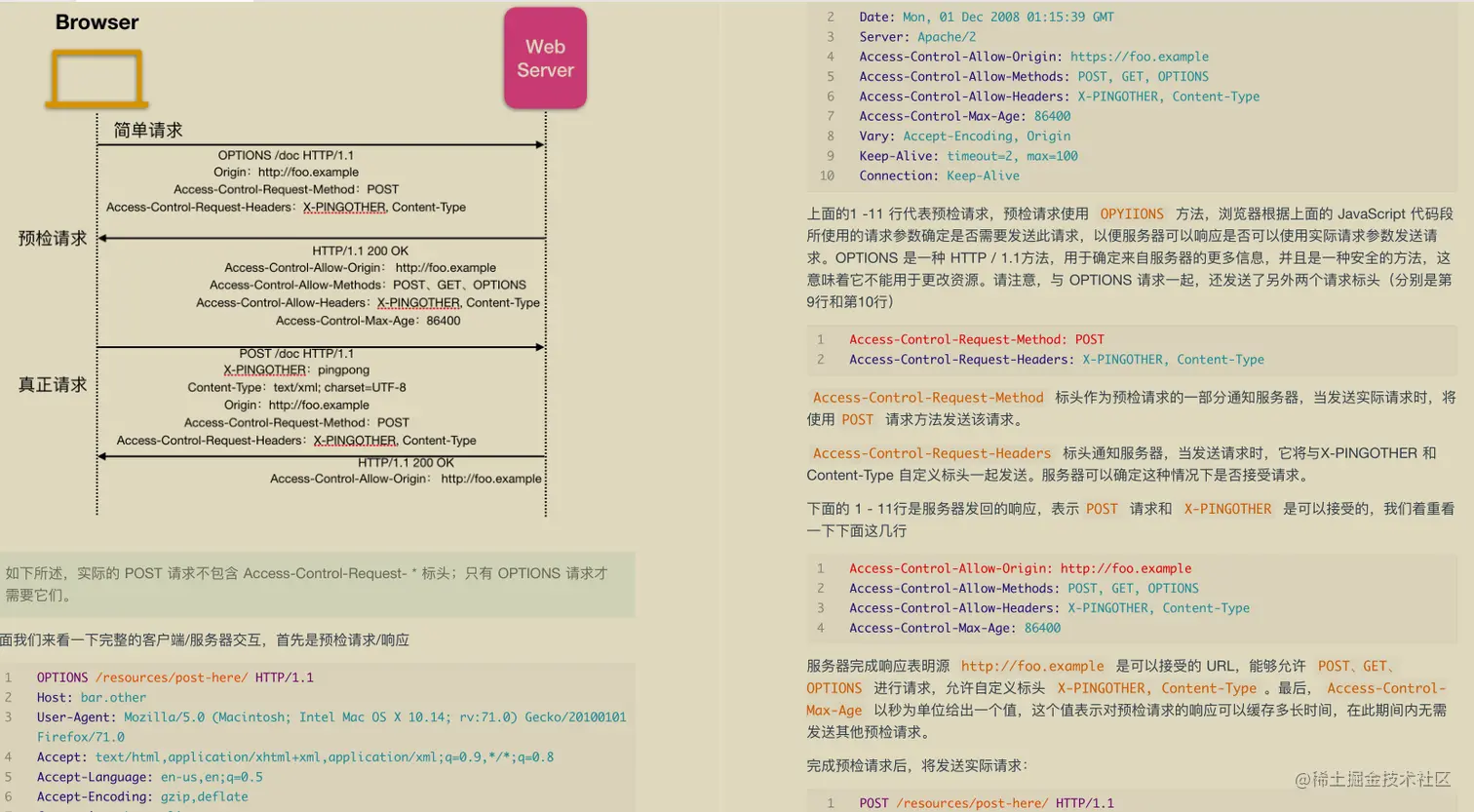This screenshot has width=1474, height=812.
Task: Click the https://foo.example origin link text
Action: [1140, 56]
